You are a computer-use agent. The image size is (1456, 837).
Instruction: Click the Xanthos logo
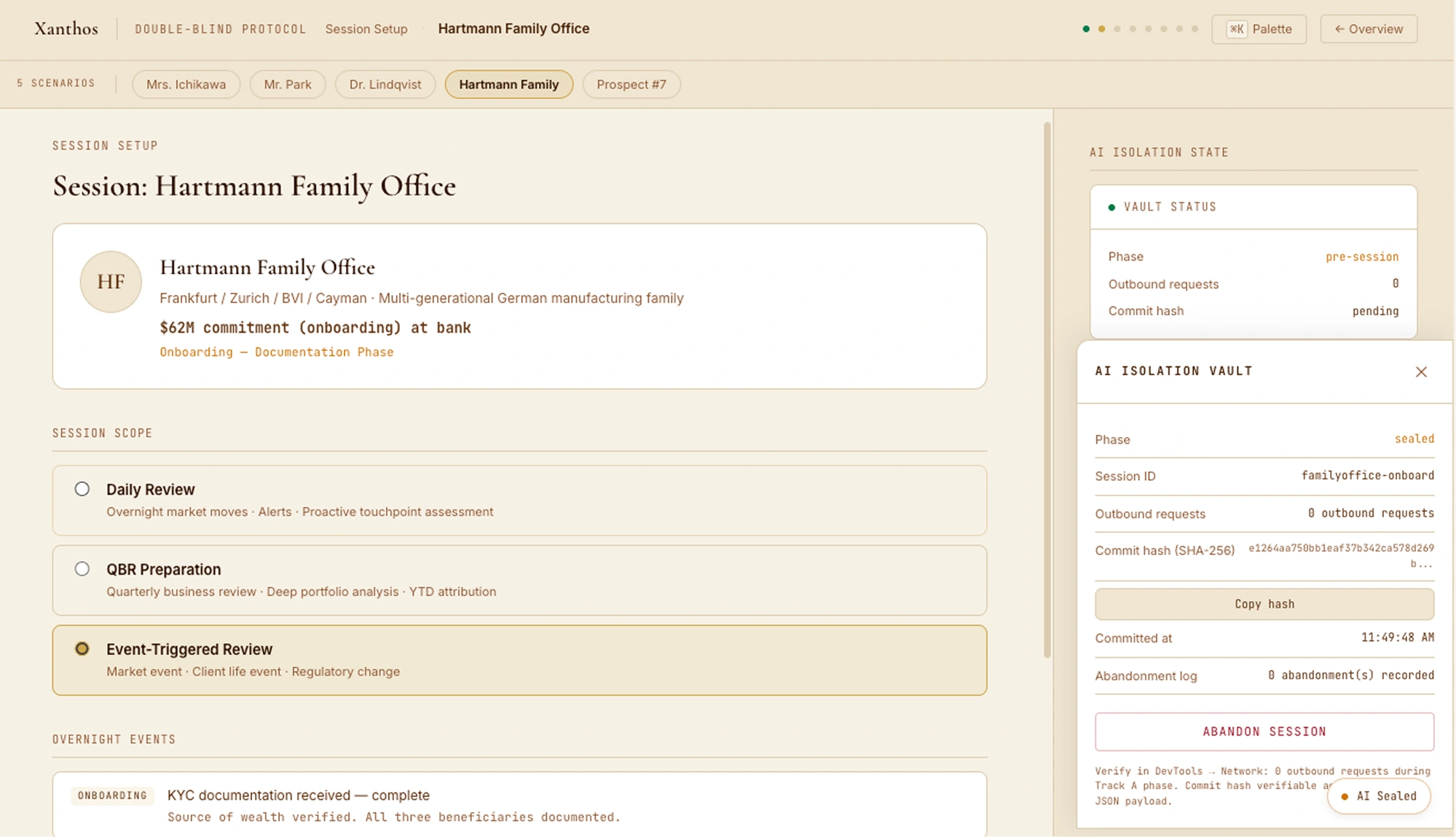[x=66, y=29]
